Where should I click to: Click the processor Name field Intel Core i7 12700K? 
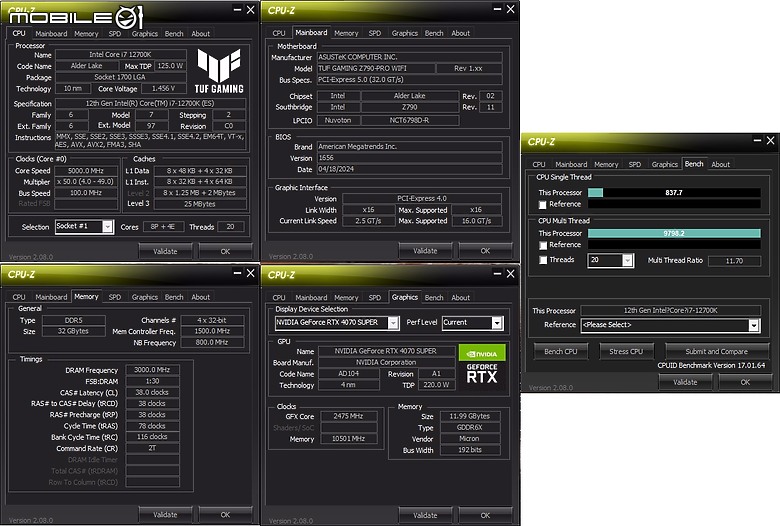click(120, 55)
